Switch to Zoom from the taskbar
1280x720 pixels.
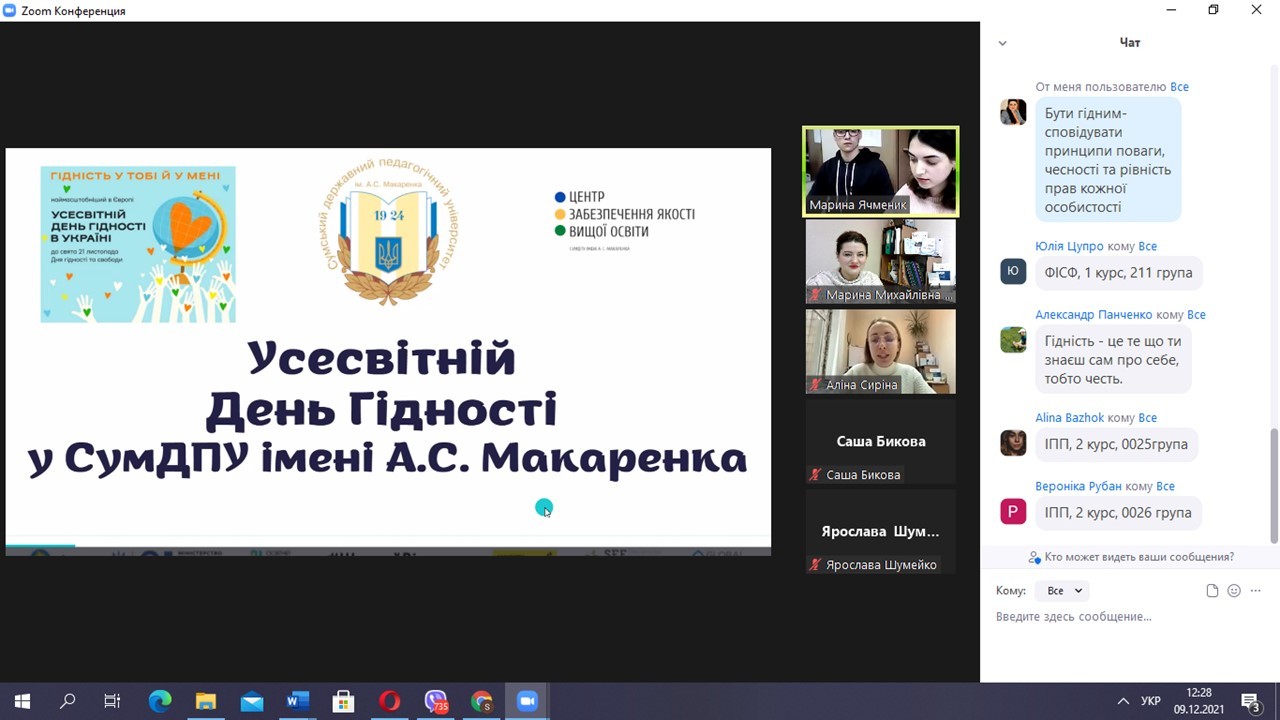point(527,702)
